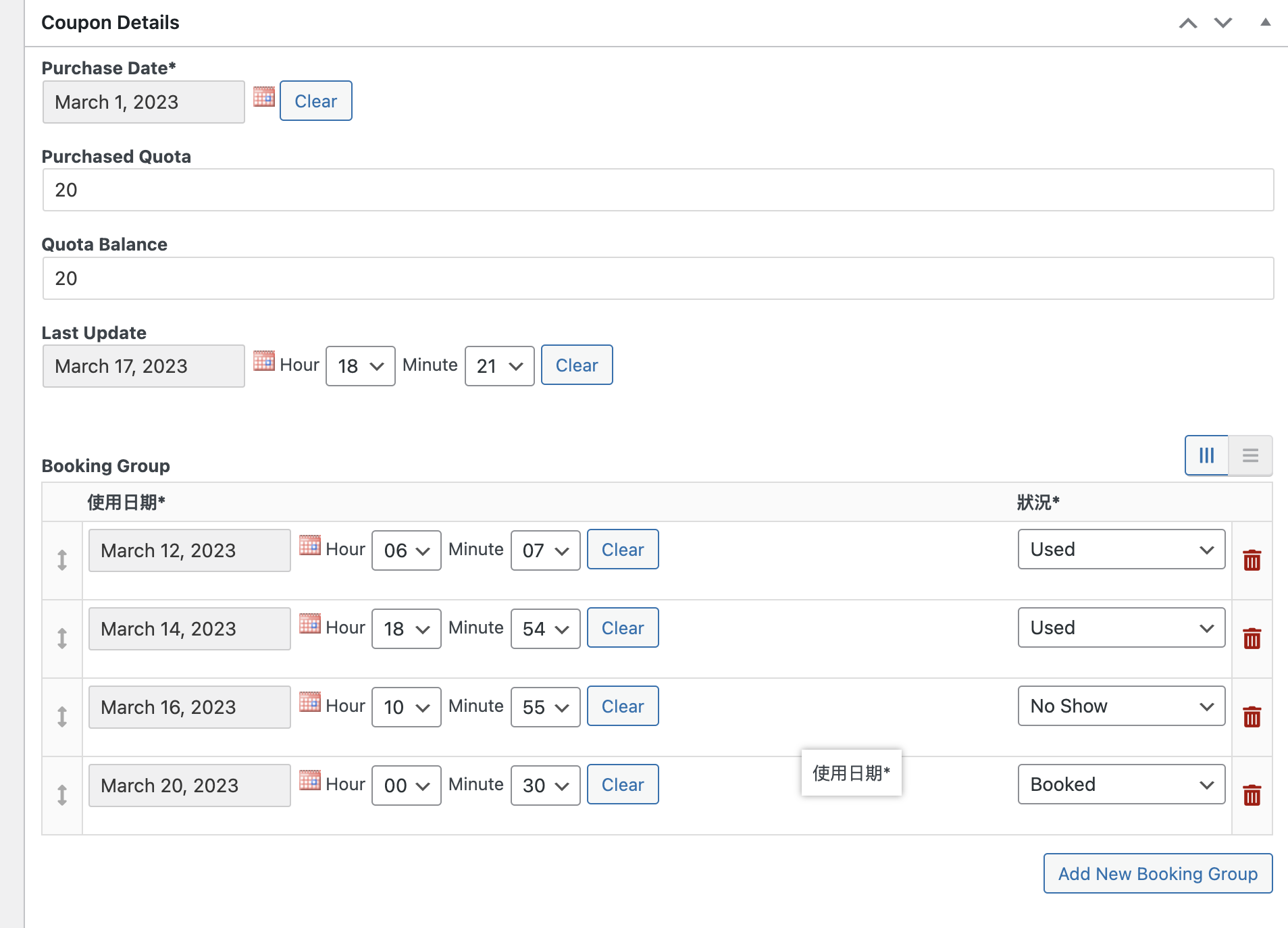
Task: Open Hour dropdown for March 14 booking
Action: tap(407, 628)
